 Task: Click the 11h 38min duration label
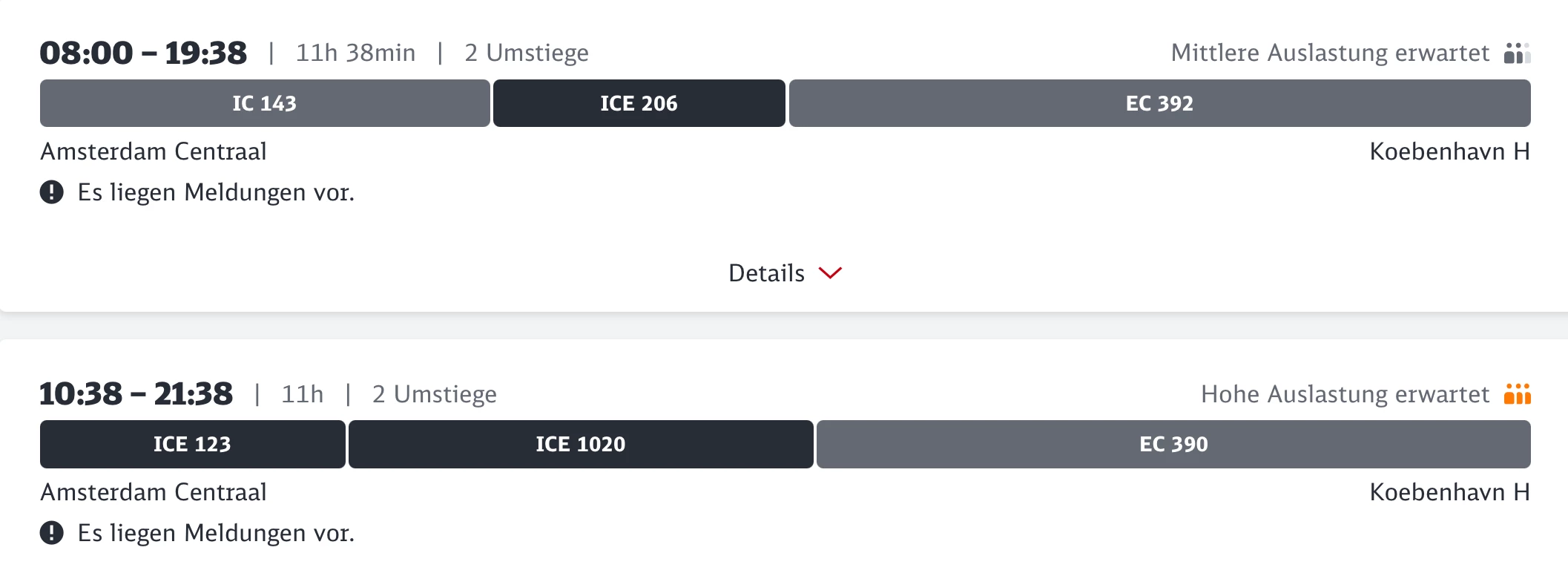click(x=355, y=53)
